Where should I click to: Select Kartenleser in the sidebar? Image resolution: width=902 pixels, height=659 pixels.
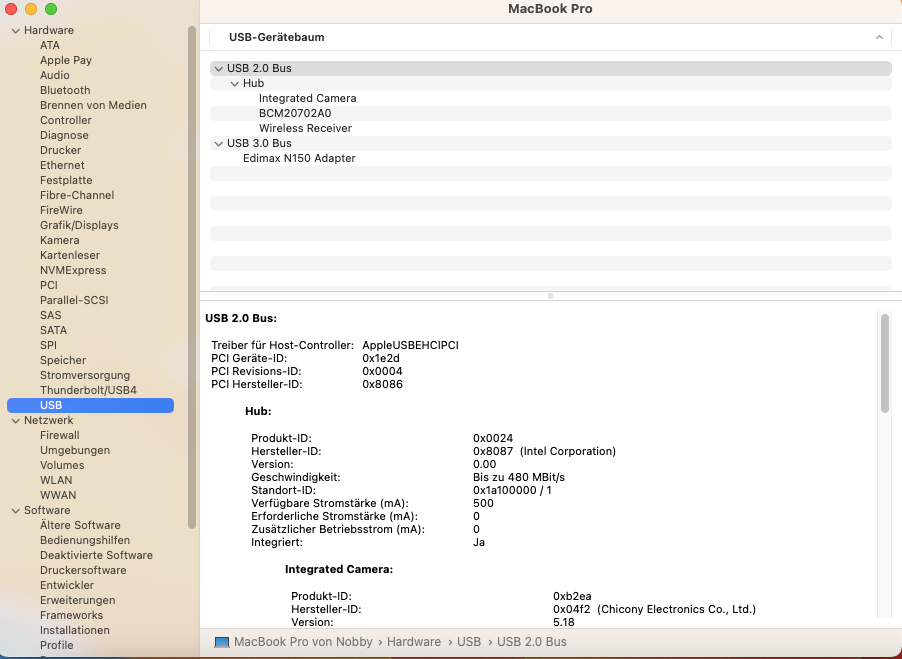pos(70,255)
